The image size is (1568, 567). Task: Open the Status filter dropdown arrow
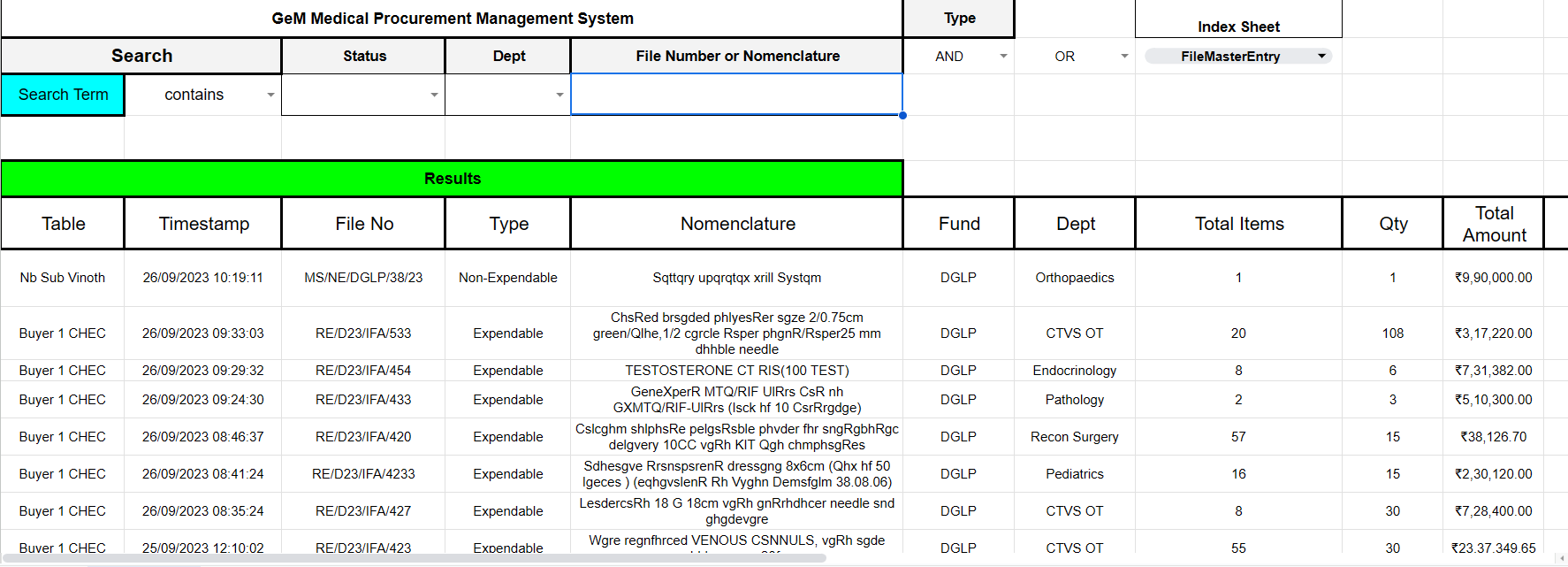434,95
